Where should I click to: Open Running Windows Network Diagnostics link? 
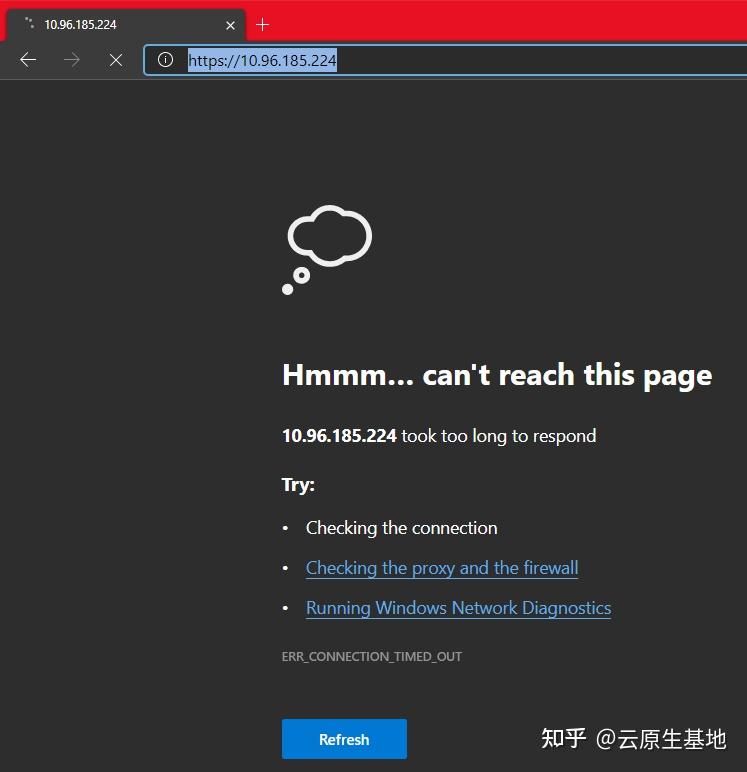point(458,608)
